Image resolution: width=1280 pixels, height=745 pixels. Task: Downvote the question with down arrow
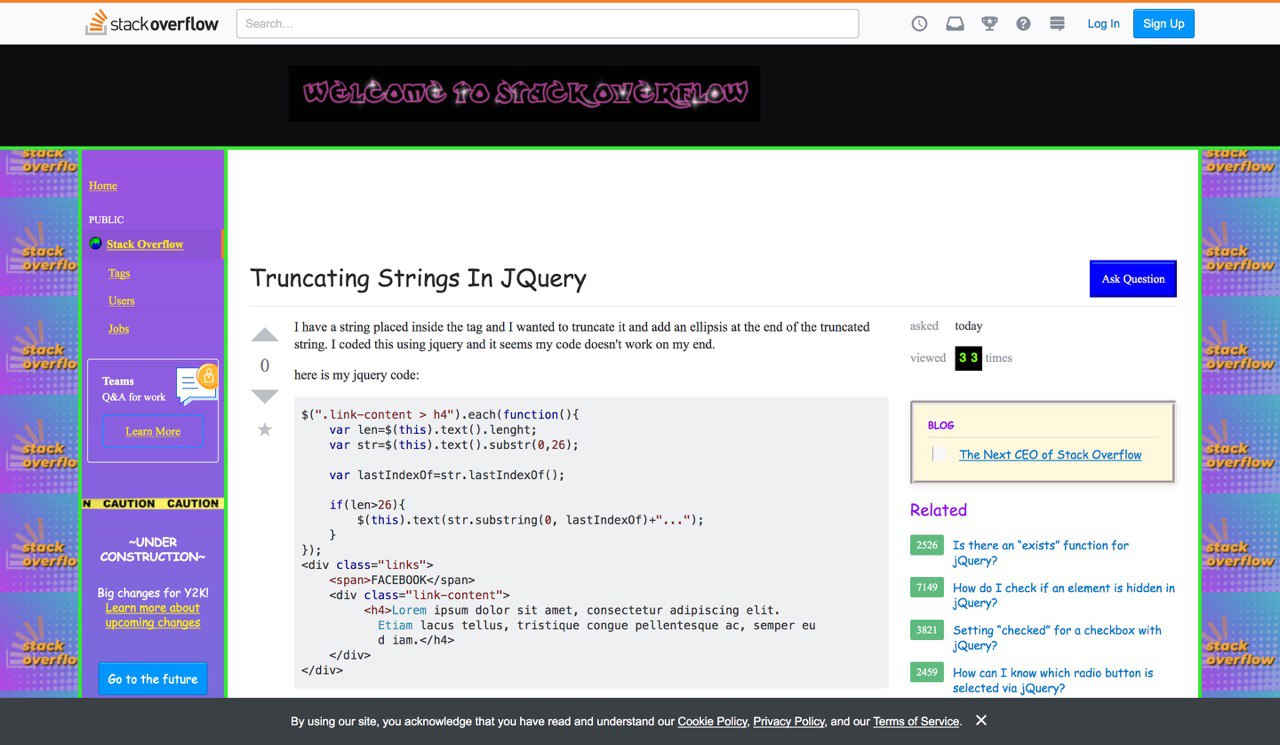pos(265,397)
